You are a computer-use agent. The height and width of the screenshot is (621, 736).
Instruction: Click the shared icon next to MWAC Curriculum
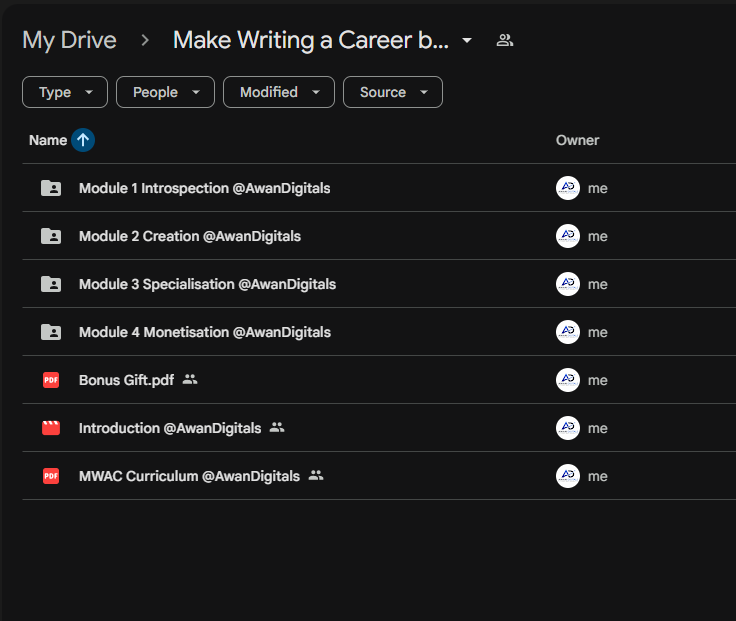click(x=316, y=475)
